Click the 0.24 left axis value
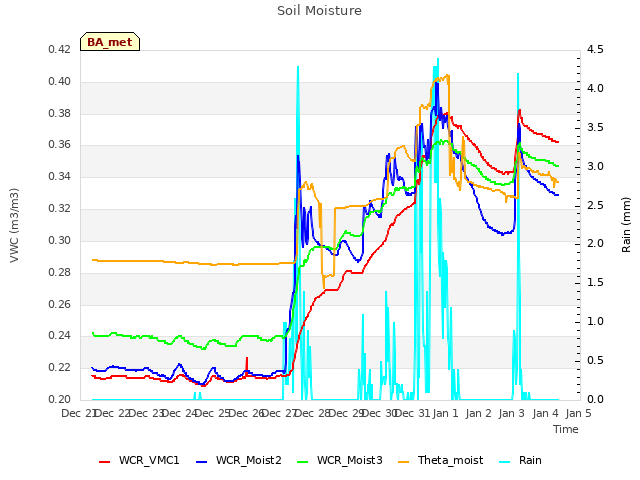Viewport: 640px width, 480px height. pos(60,336)
